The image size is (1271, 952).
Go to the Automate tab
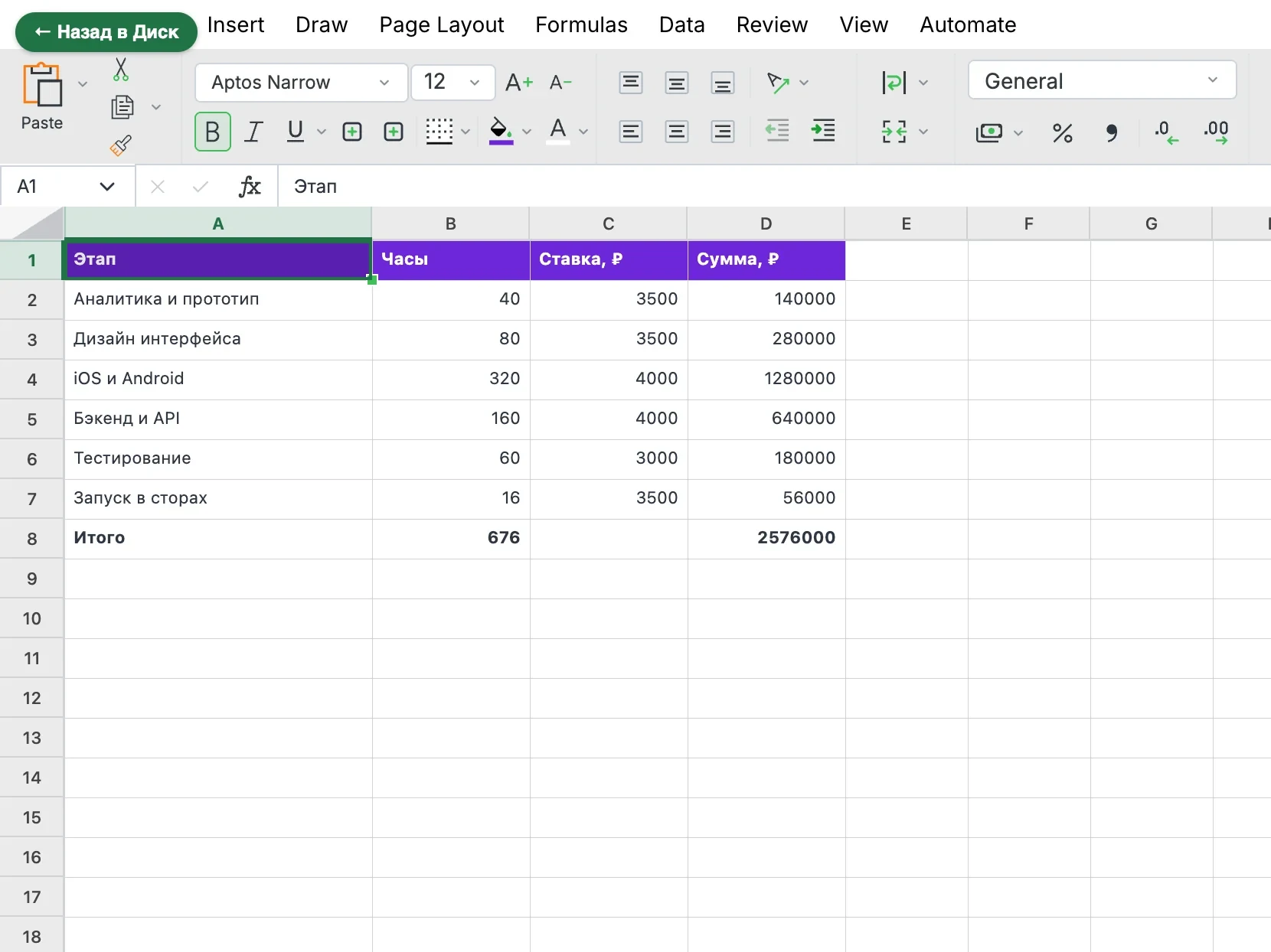968,24
